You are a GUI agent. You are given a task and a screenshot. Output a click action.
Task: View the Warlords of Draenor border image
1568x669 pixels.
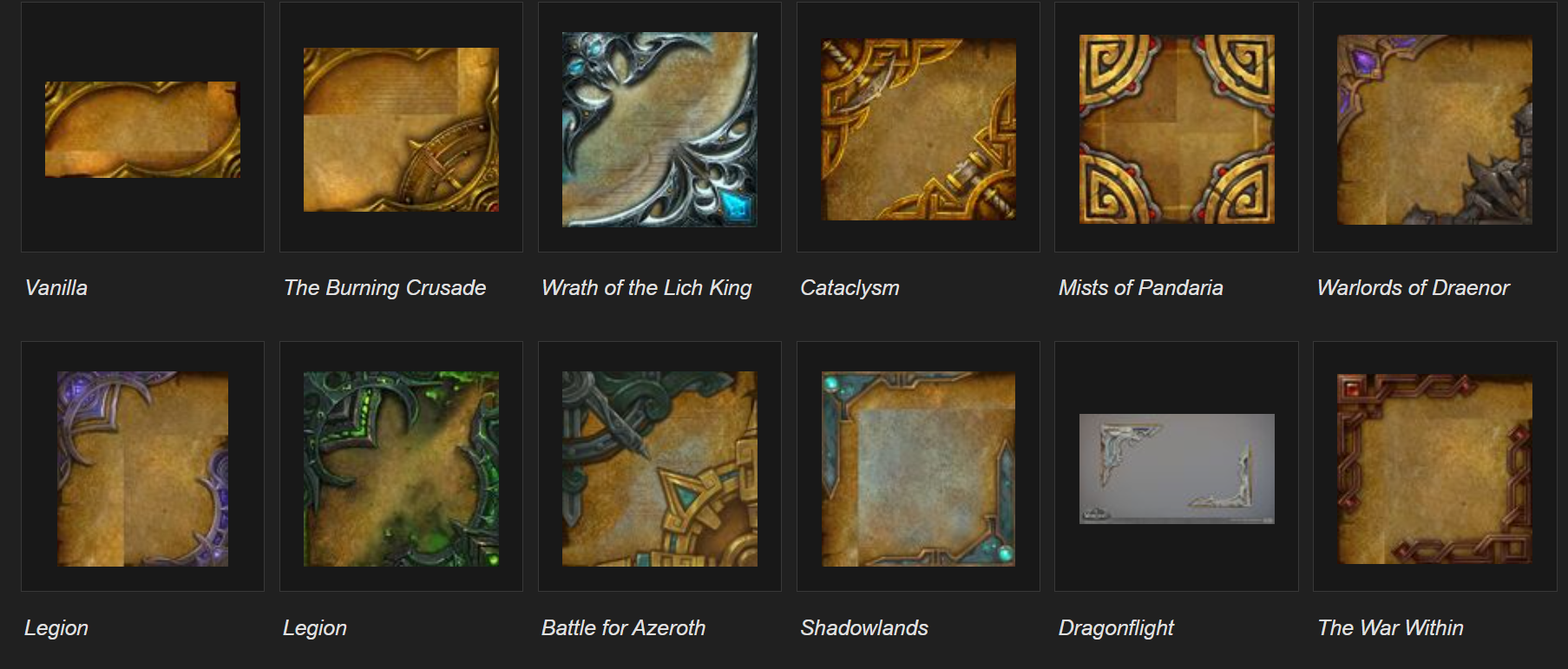[1434, 129]
